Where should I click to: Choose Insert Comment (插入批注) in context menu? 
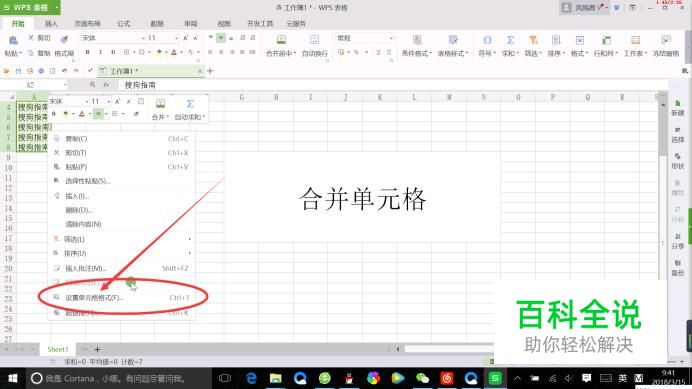121,268
